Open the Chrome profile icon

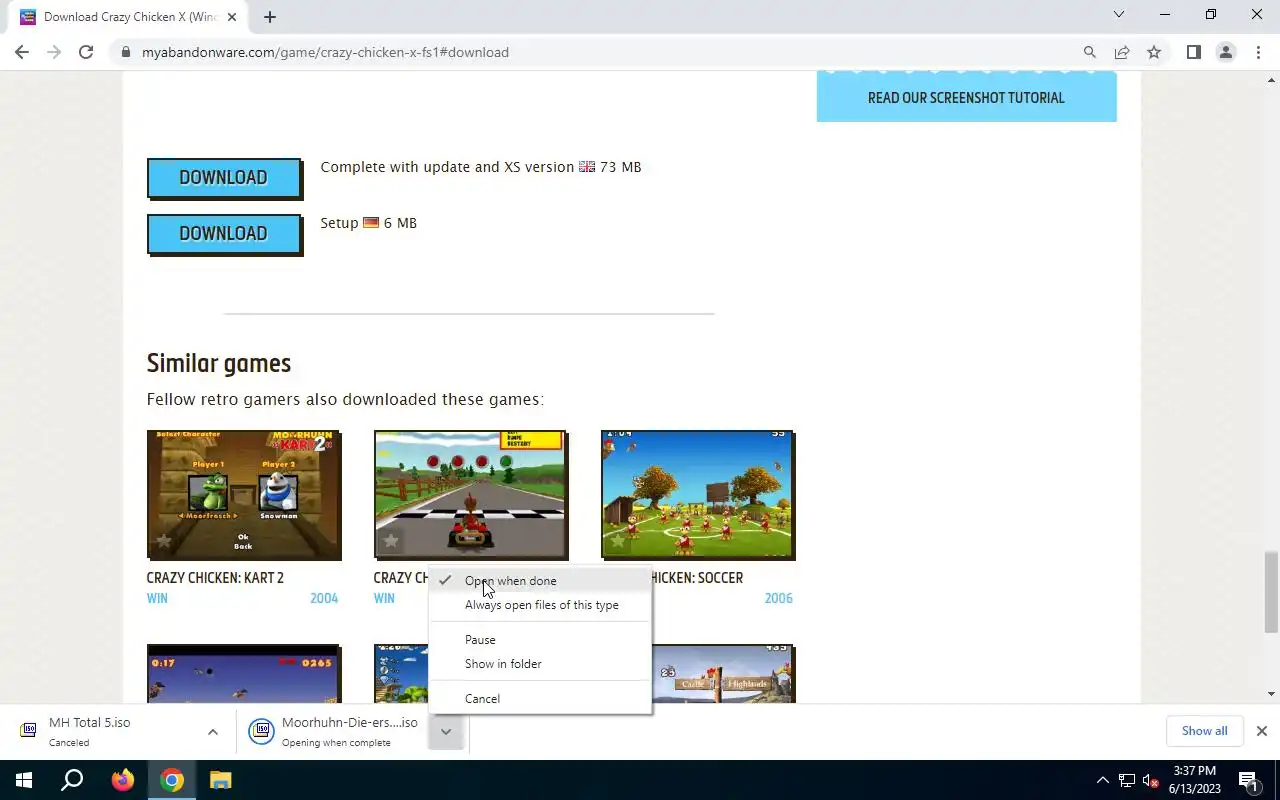pyautogui.click(x=1226, y=52)
